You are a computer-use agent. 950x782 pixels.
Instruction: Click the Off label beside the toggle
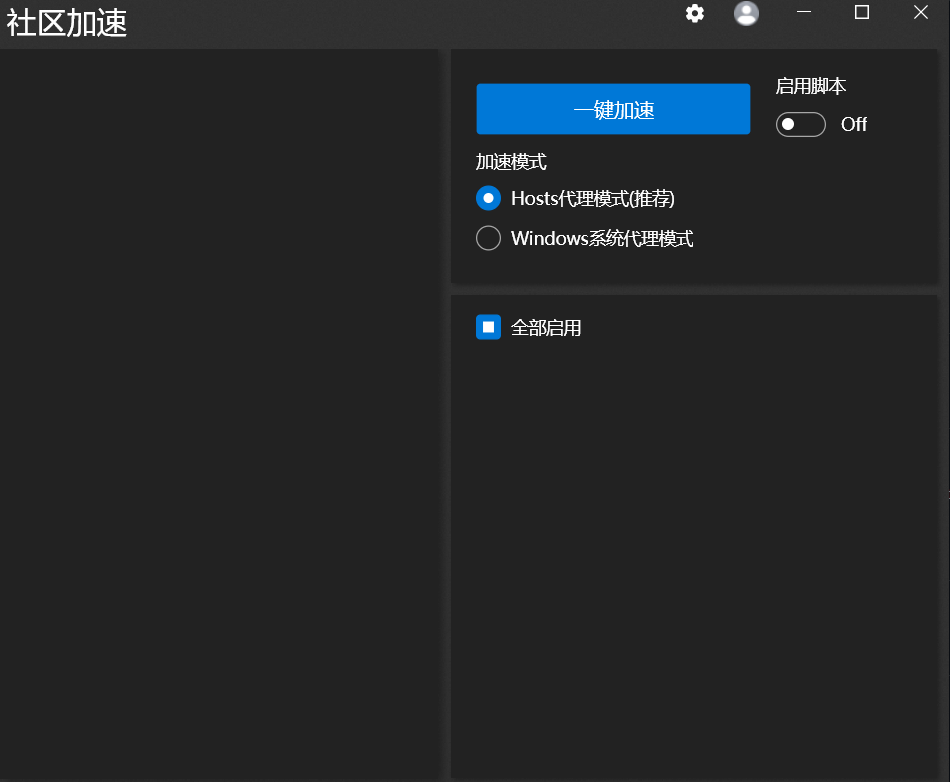point(853,124)
